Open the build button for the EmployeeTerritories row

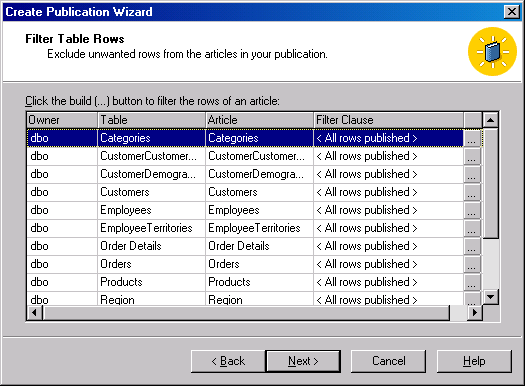[472, 228]
